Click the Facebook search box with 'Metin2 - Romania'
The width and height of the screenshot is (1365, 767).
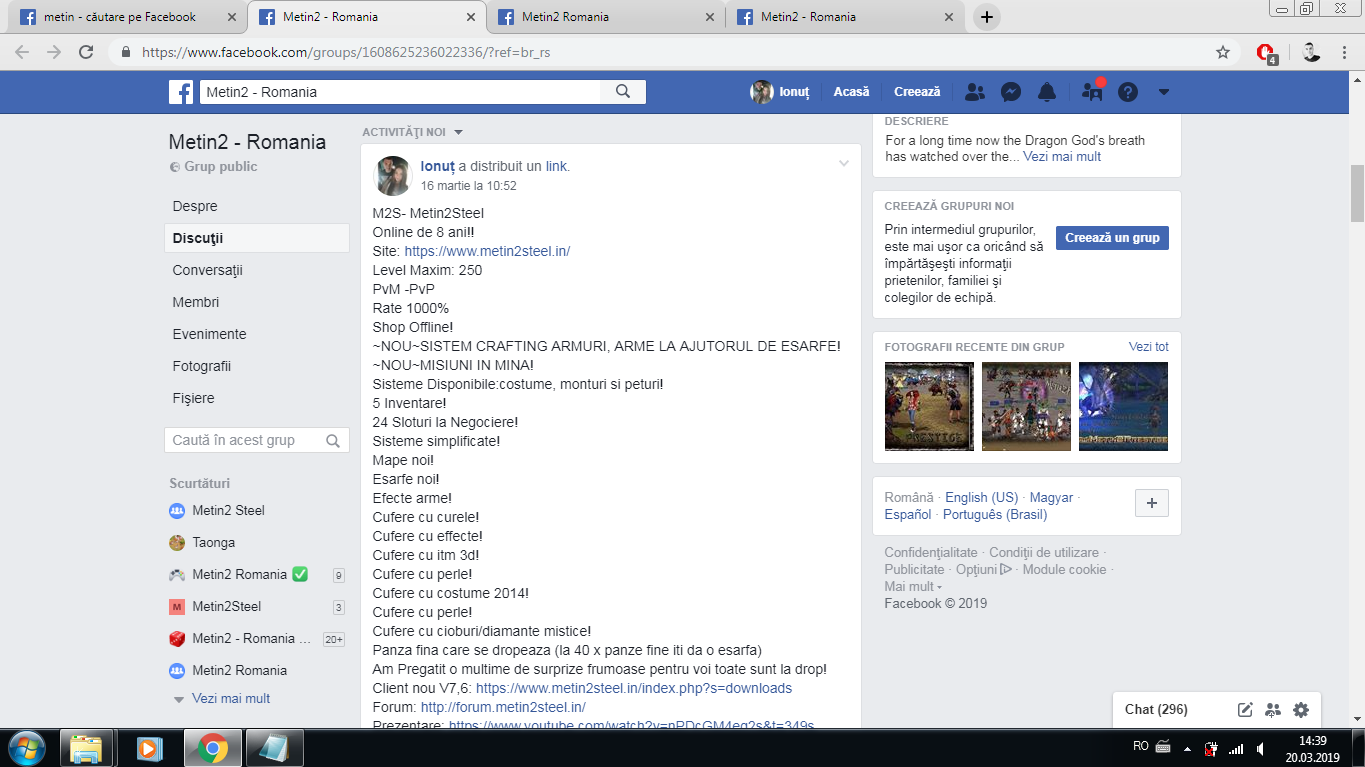(400, 92)
